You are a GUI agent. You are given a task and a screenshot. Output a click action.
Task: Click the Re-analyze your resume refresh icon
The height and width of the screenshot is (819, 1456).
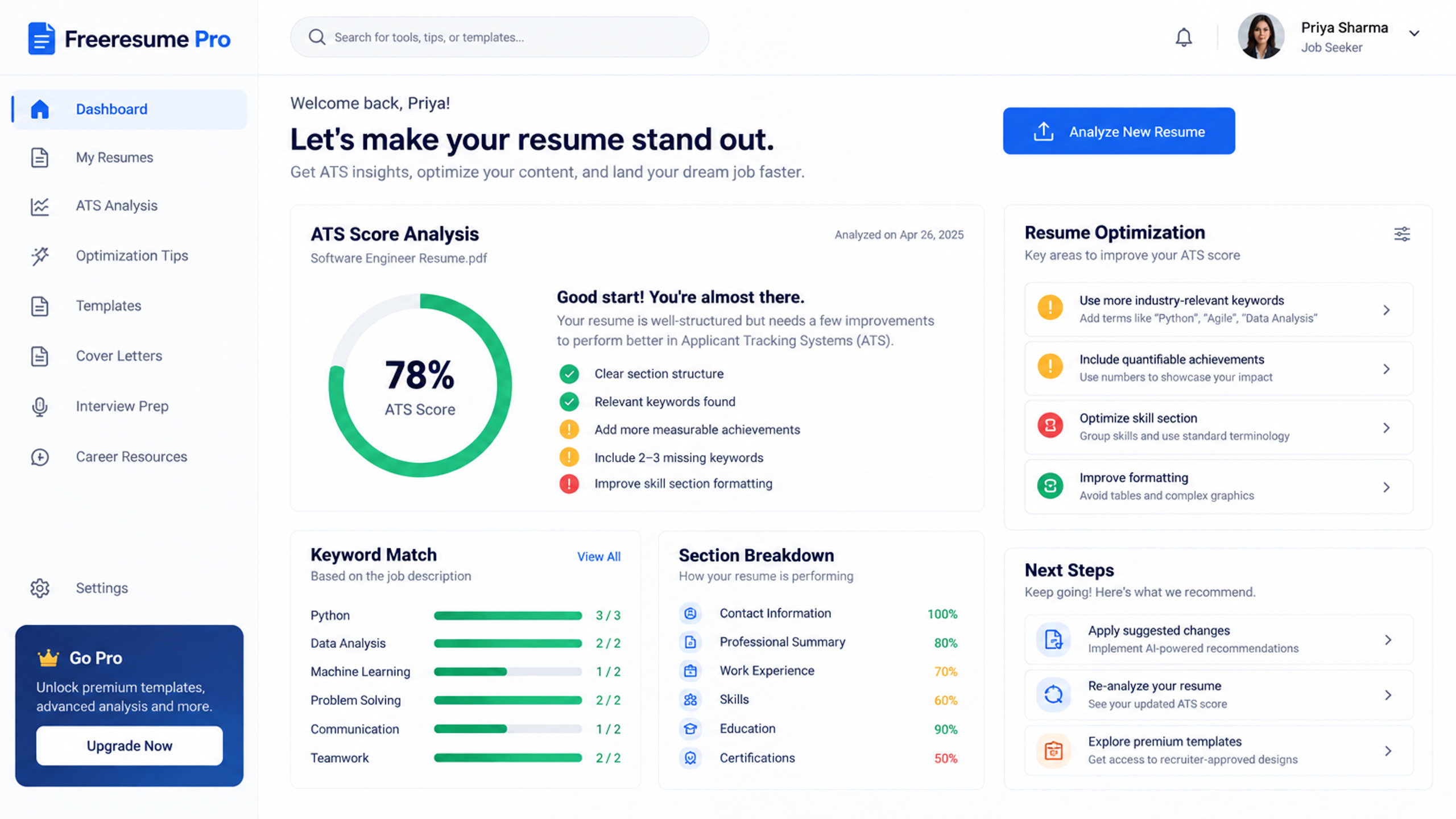click(x=1053, y=694)
